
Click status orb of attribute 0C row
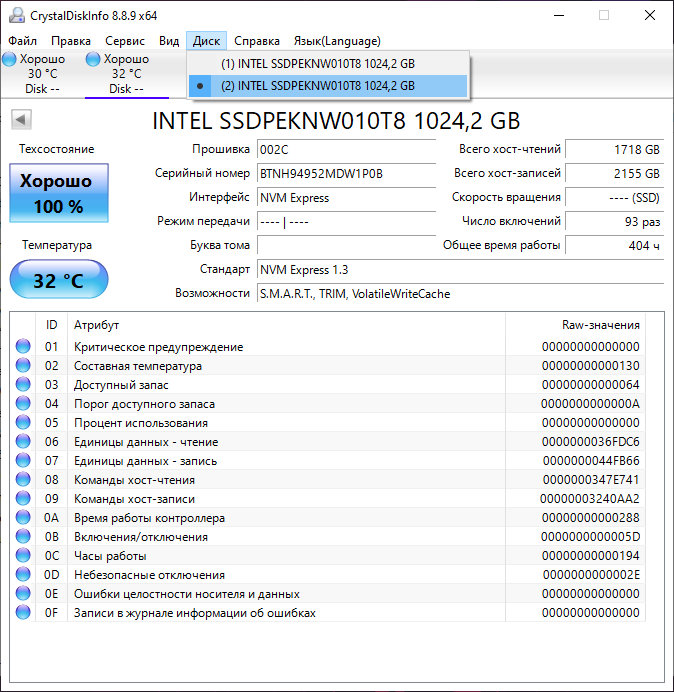click(23, 555)
